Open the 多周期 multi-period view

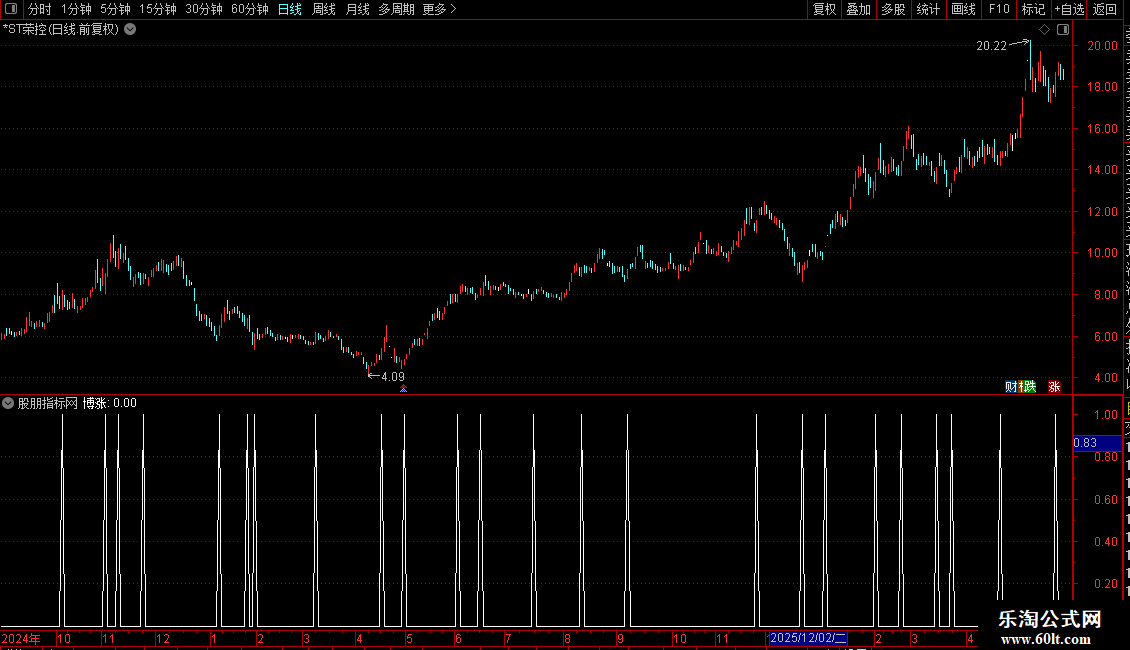point(396,9)
